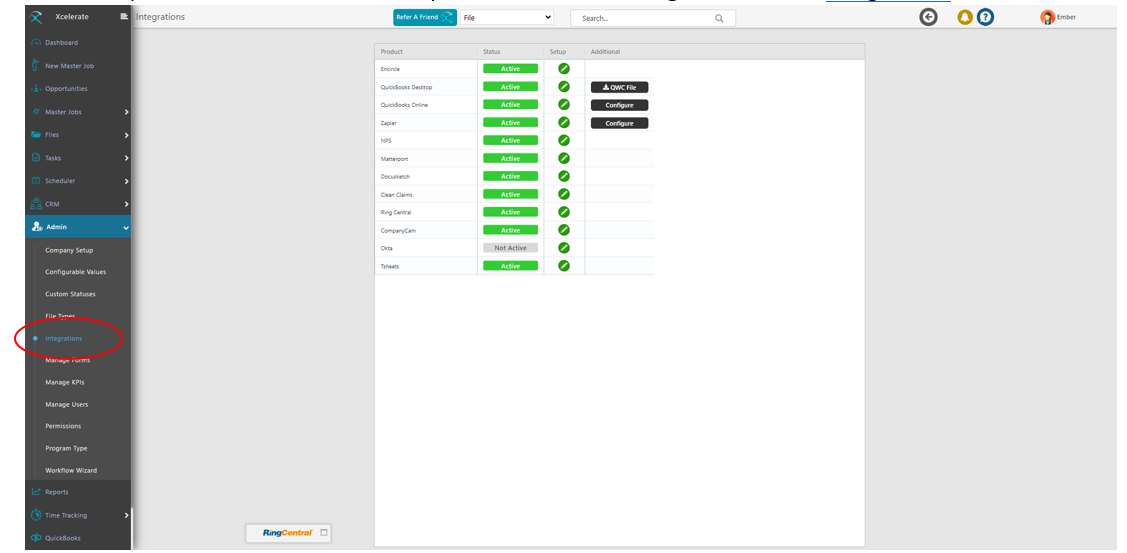Expand the RingCentral widget window icon
This screenshot has width=1127, height=553.
(x=323, y=533)
